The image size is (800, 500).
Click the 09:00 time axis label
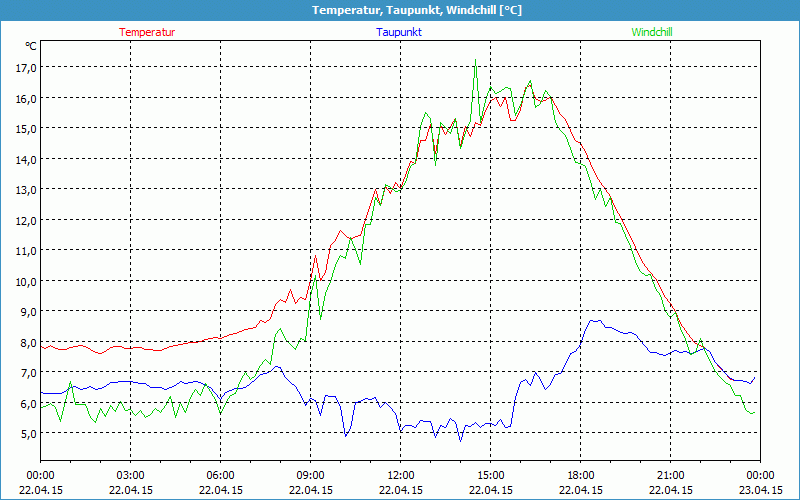310,475
